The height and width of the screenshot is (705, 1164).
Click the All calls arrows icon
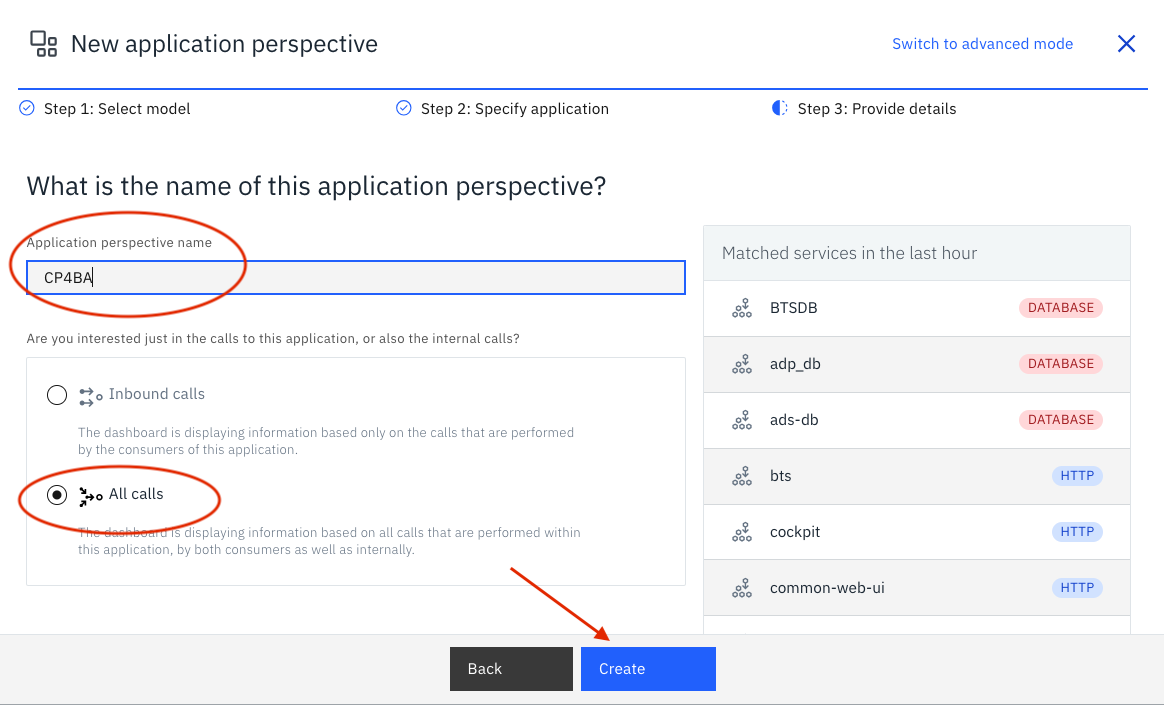pos(91,496)
